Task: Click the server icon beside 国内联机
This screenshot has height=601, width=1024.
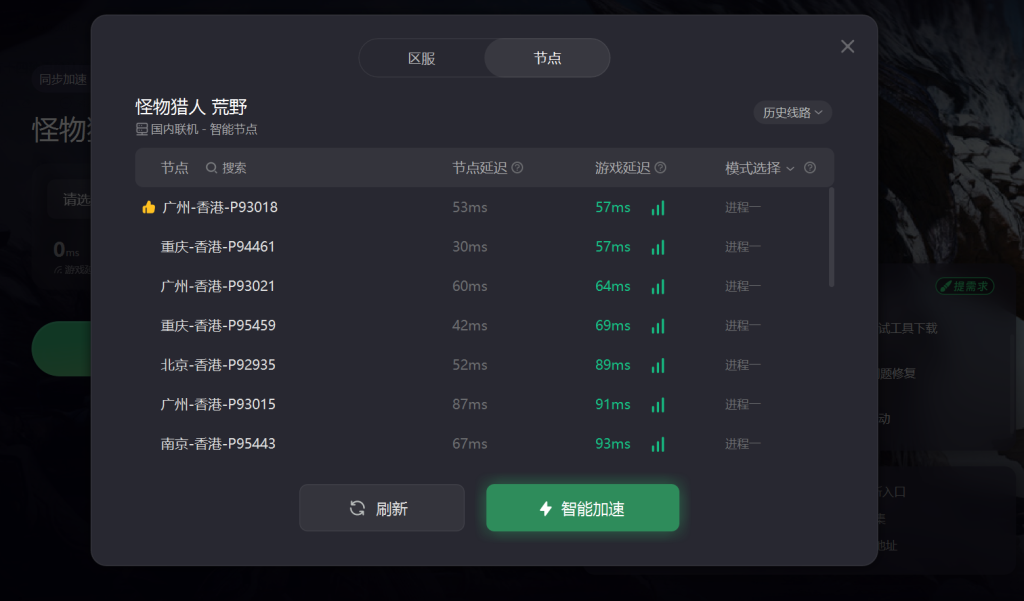Action: (x=142, y=129)
